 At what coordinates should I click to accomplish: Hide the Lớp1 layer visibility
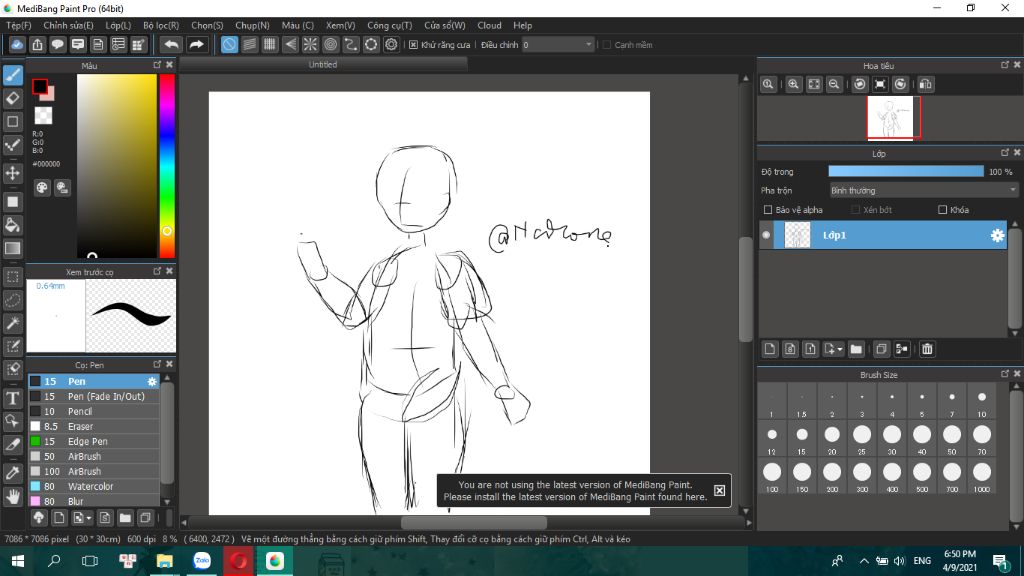[x=767, y=235]
